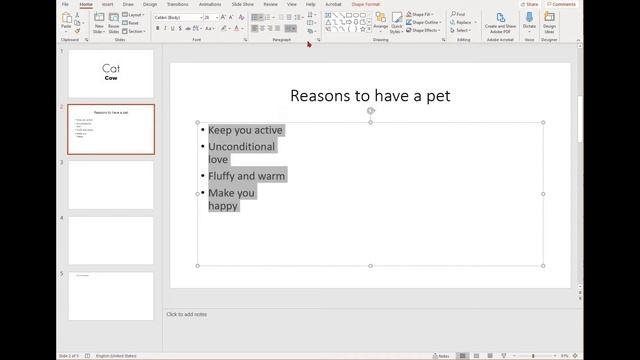Click the Comments button

point(561,4)
